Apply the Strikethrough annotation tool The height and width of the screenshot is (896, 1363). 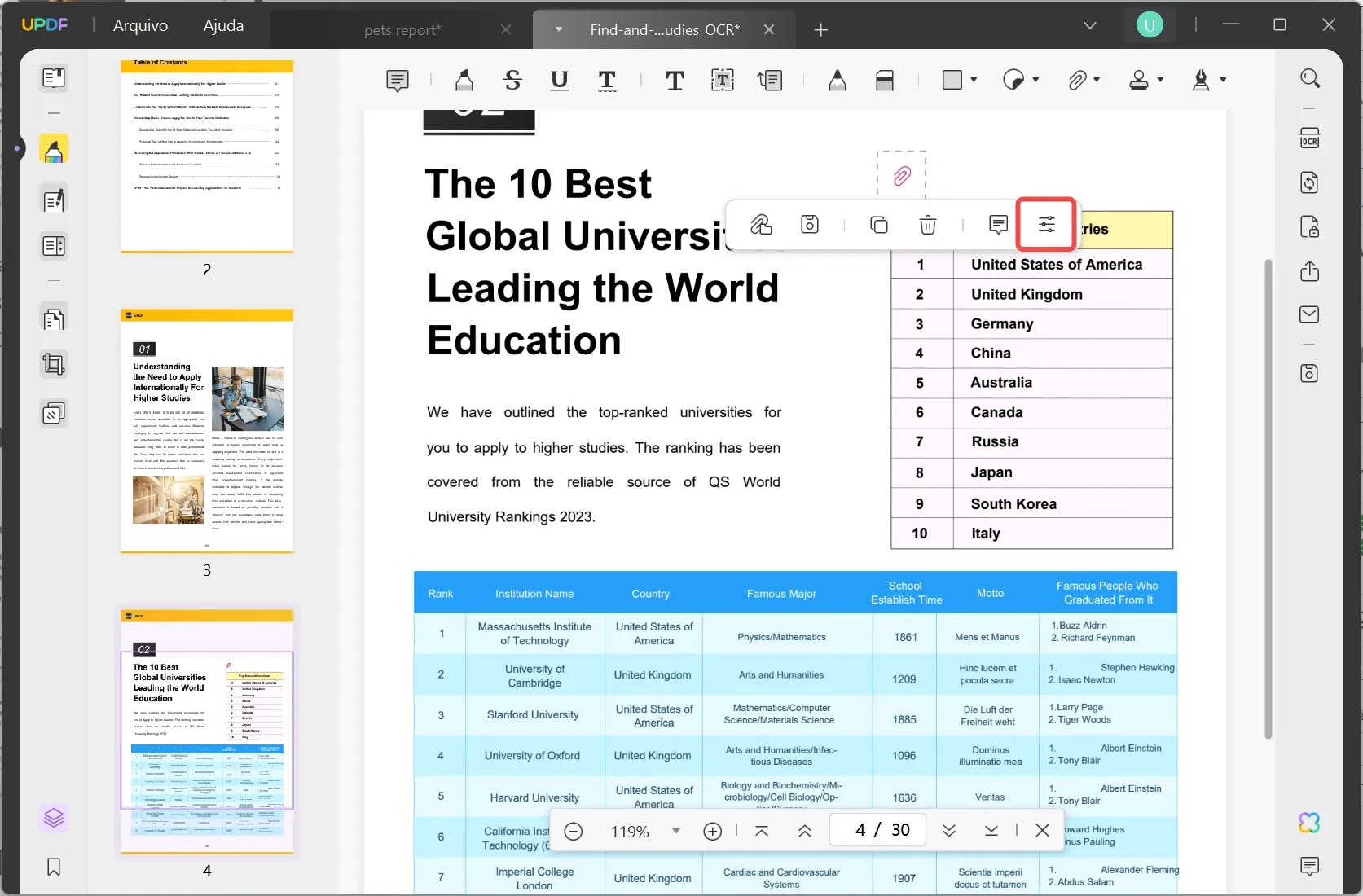click(x=511, y=80)
